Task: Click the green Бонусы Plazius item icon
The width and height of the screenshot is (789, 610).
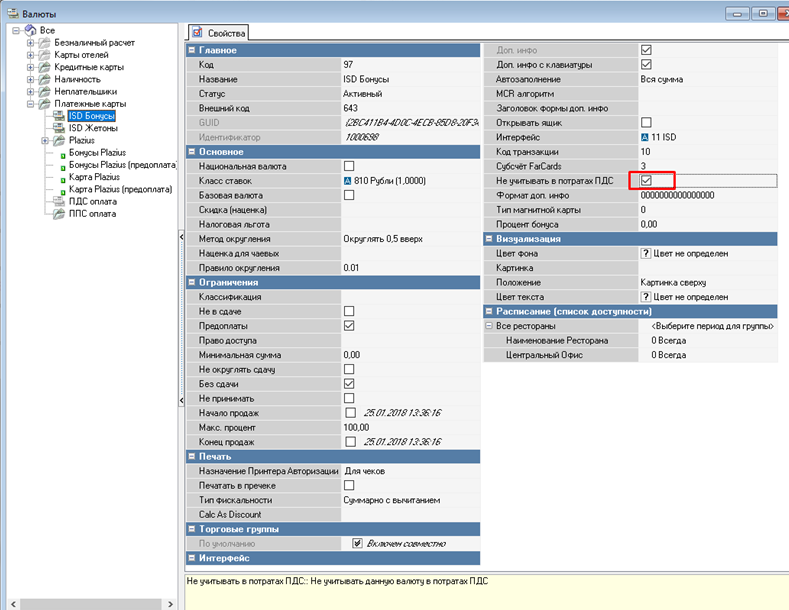Action: pos(62,153)
